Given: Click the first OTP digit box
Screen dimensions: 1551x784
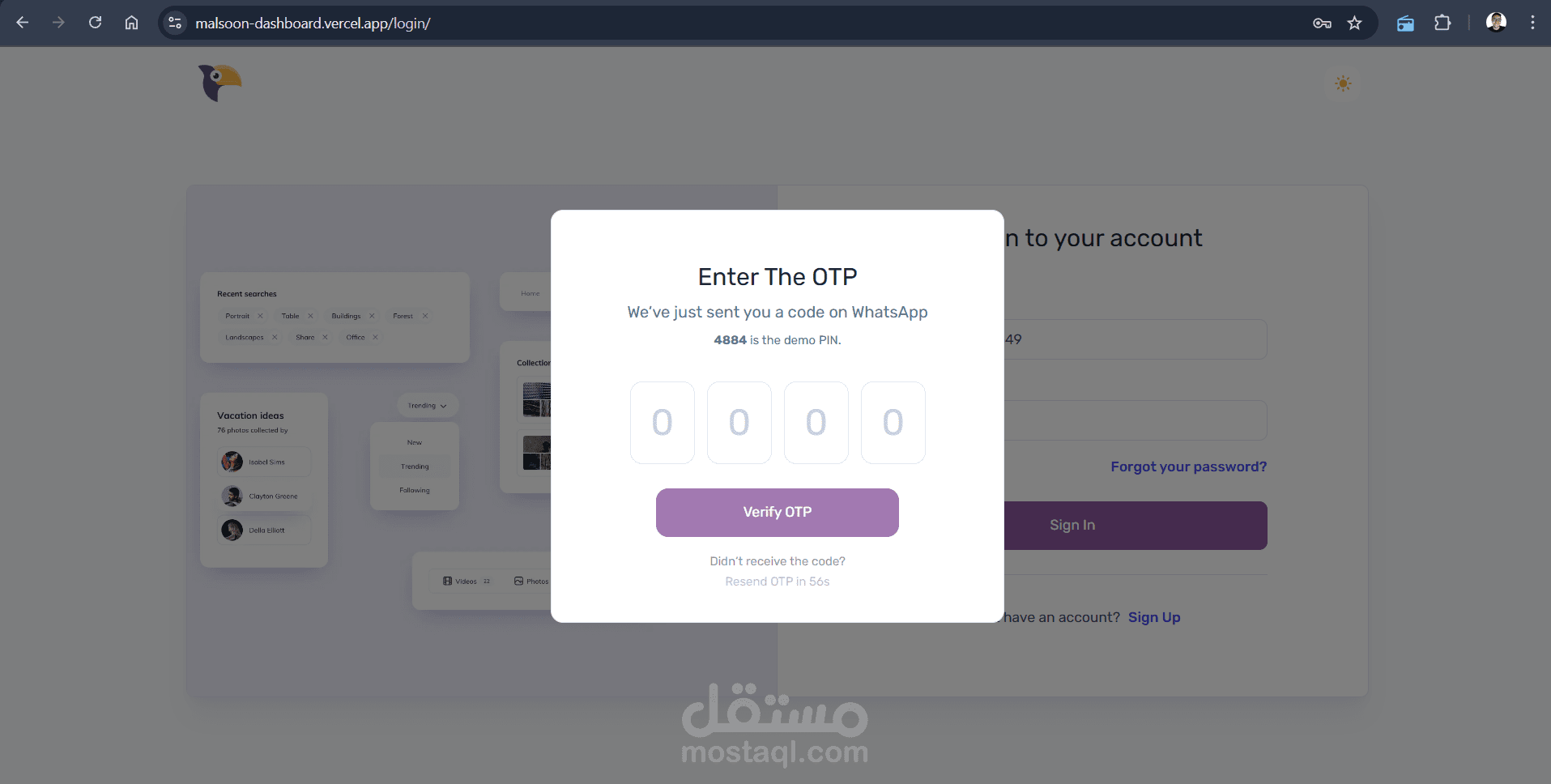Looking at the screenshot, I should tap(663, 423).
